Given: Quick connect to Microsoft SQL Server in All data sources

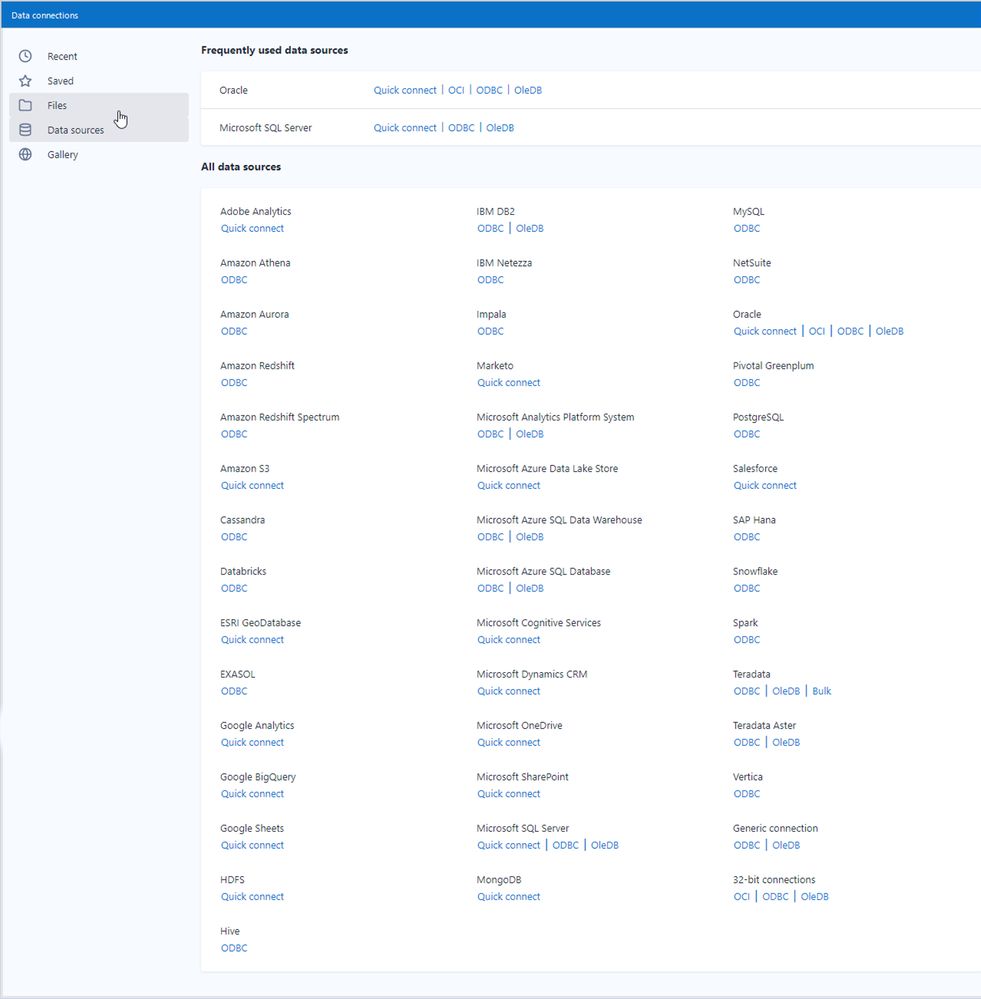Looking at the screenshot, I should pos(508,845).
